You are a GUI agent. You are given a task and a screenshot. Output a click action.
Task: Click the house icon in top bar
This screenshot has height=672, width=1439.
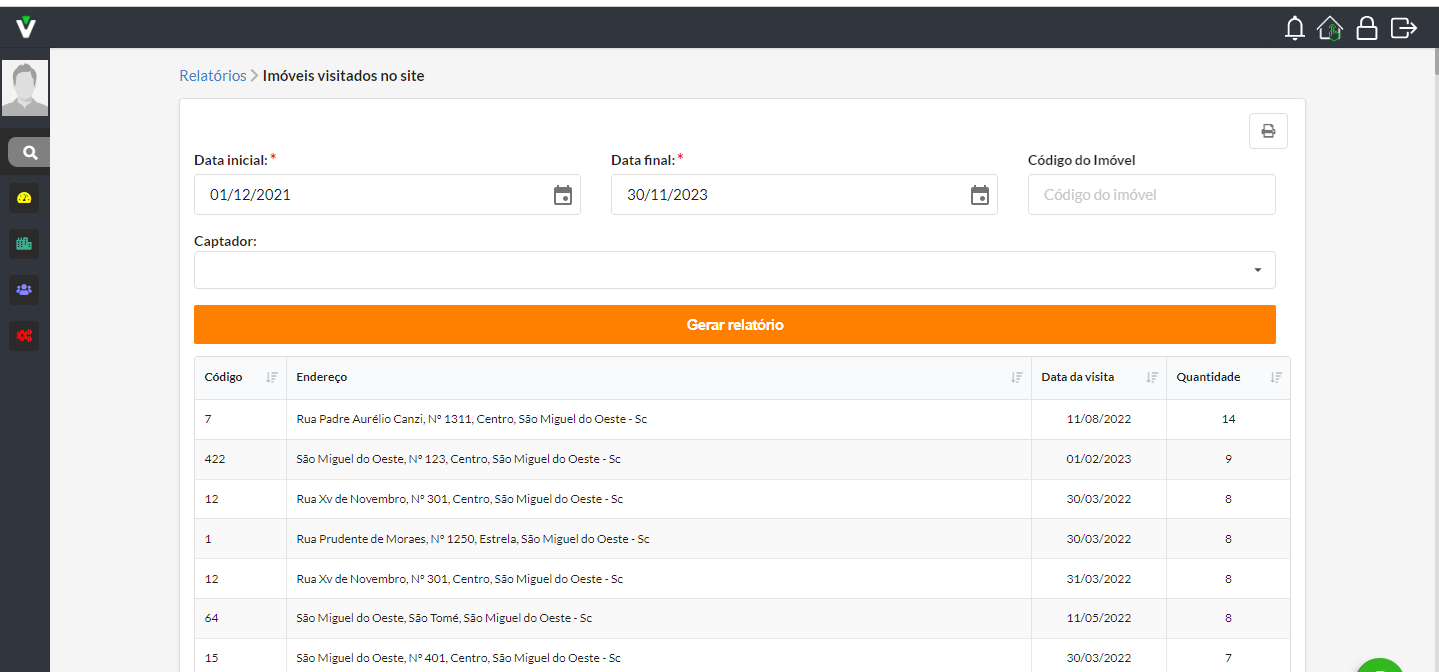[1330, 28]
